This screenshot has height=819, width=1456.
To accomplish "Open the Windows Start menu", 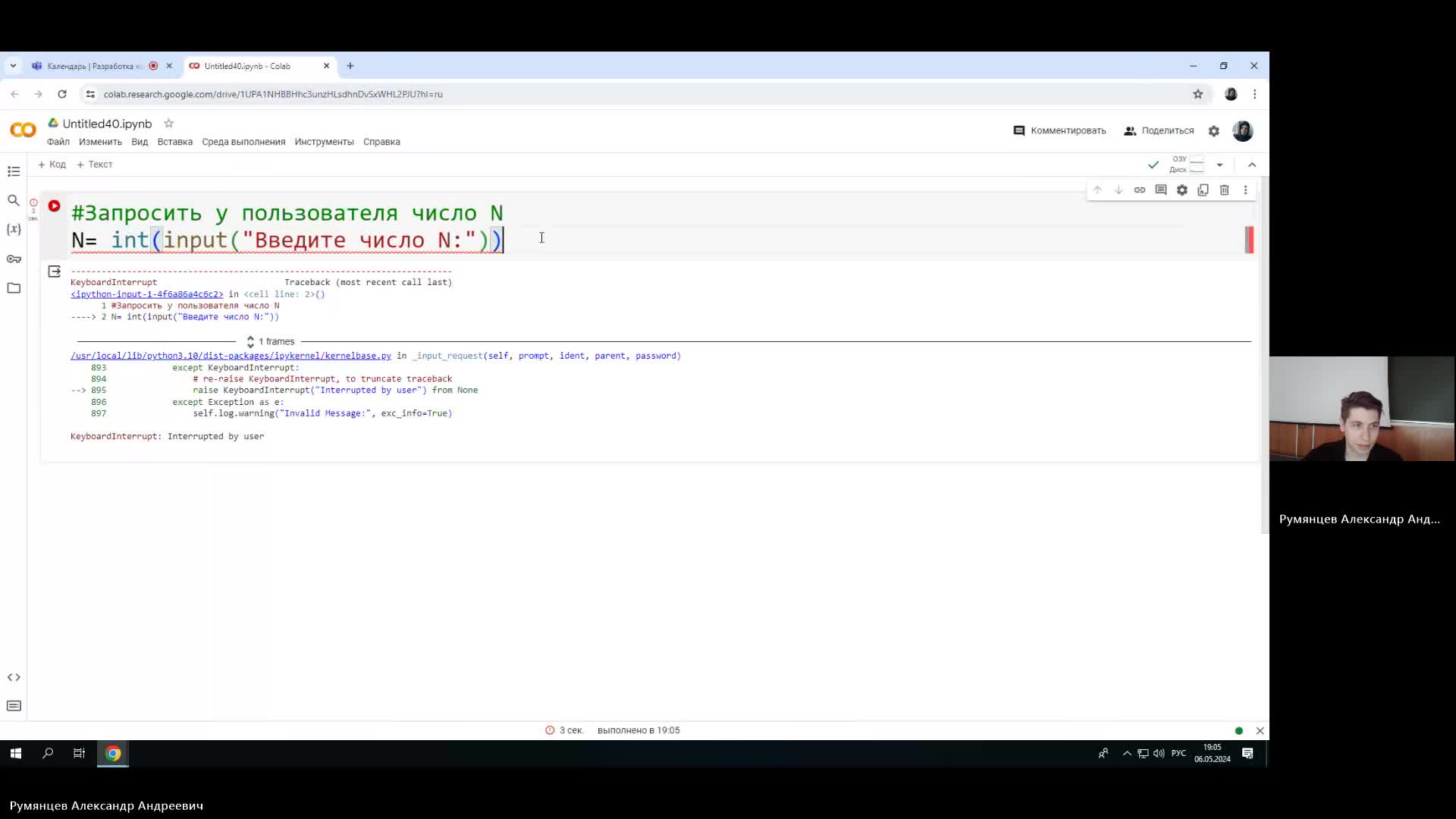I will coord(16,753).
